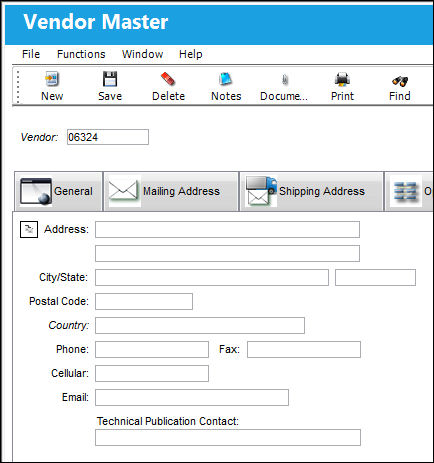
Task: Click the small icon beside Address label
Action: tap(29, 229)
